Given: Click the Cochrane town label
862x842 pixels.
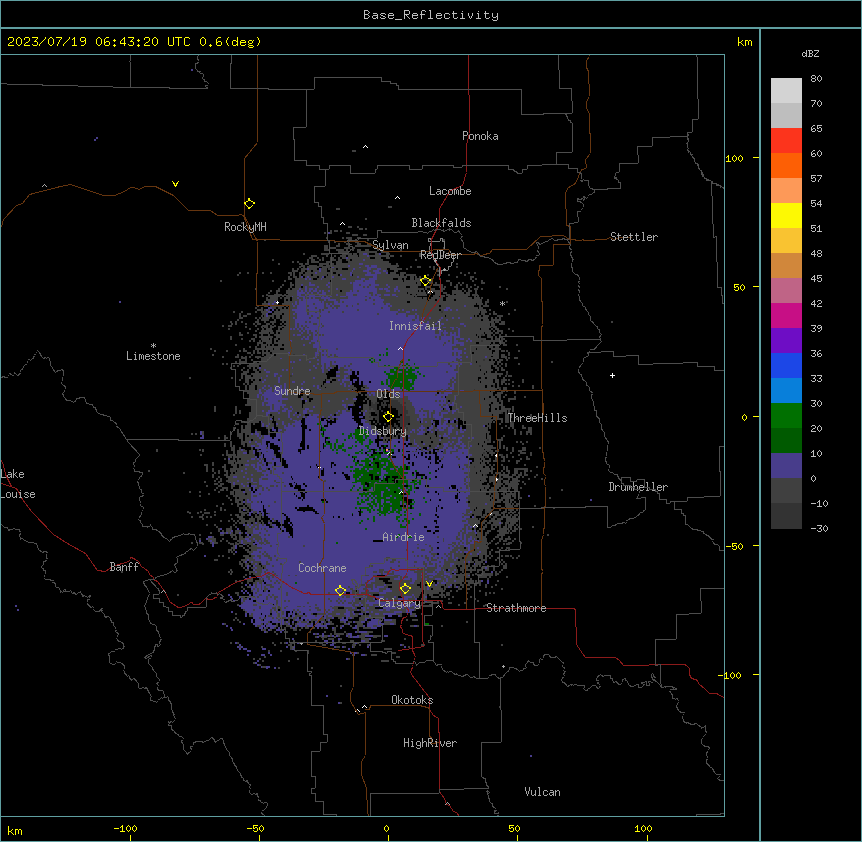Looking at the screenshot, I should pos(322,568).
